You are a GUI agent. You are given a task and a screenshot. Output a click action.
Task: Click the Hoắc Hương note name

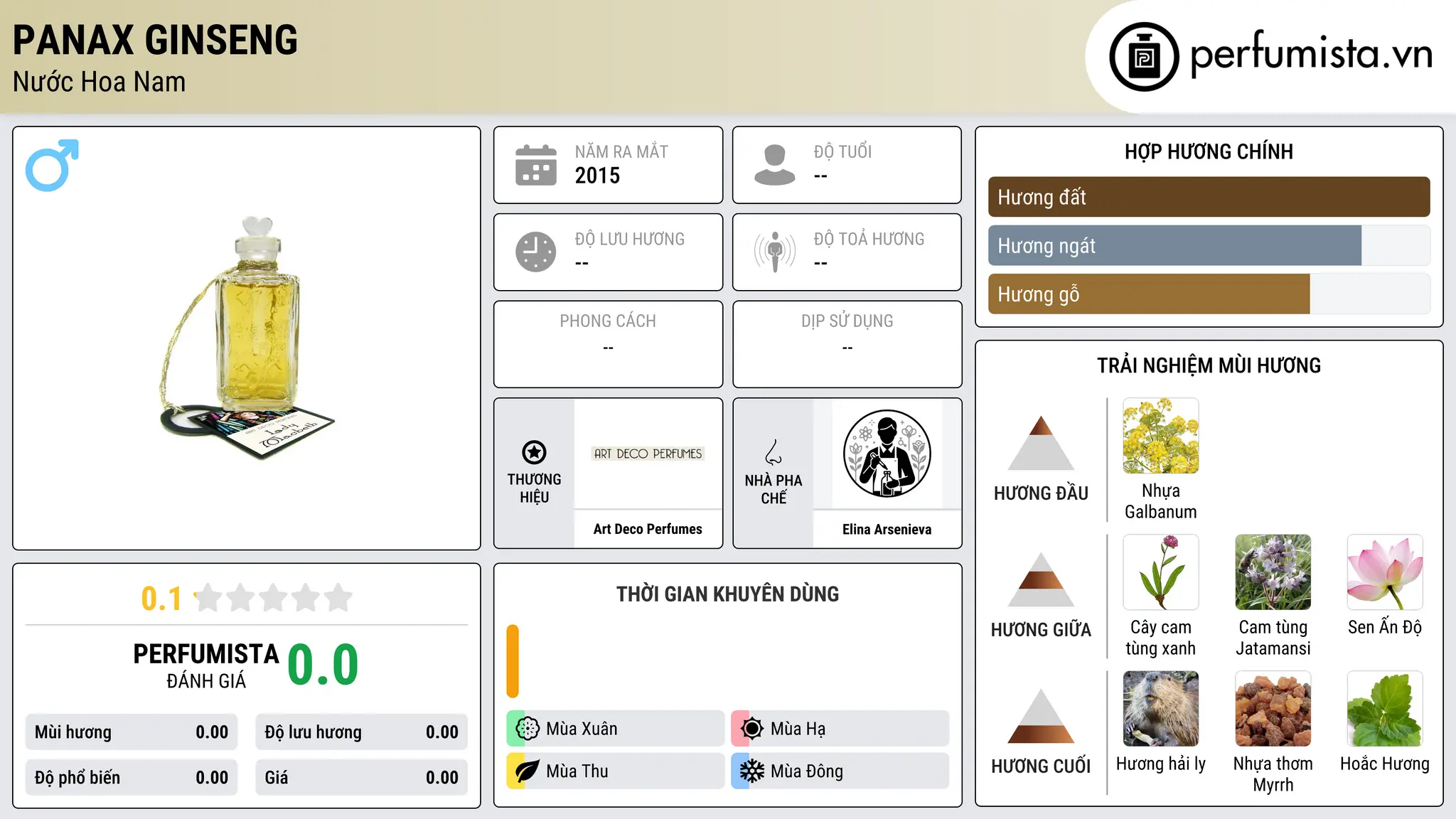pos(1385,764)
